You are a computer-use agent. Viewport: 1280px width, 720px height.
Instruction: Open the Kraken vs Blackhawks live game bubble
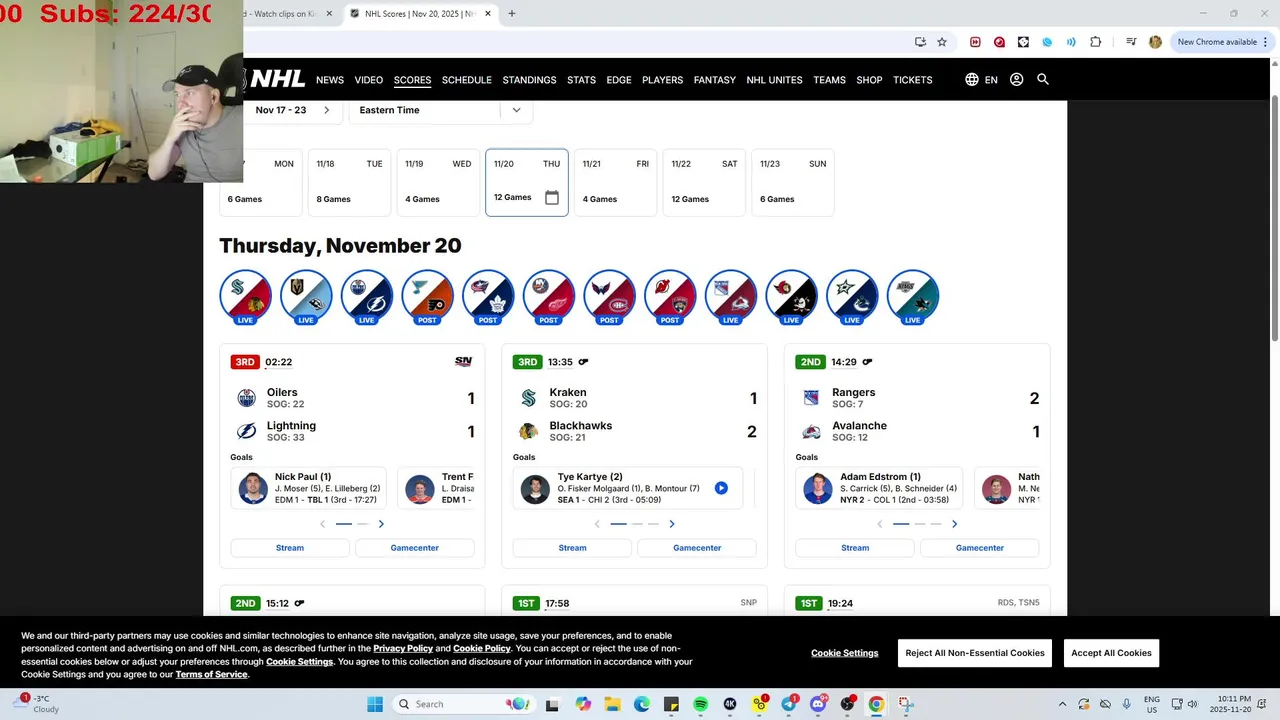[245, 296]
